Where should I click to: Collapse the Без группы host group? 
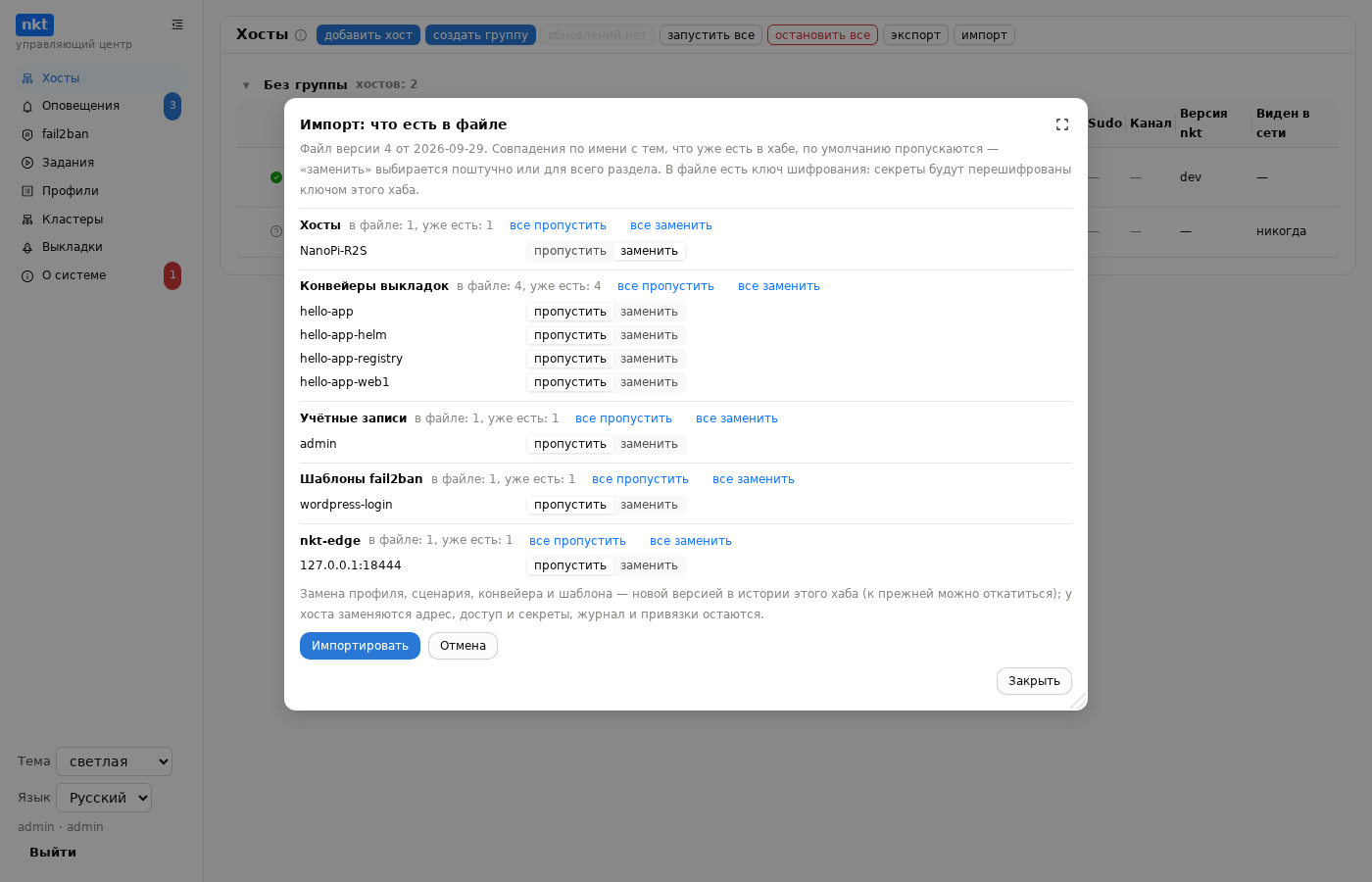pos(246,85)
